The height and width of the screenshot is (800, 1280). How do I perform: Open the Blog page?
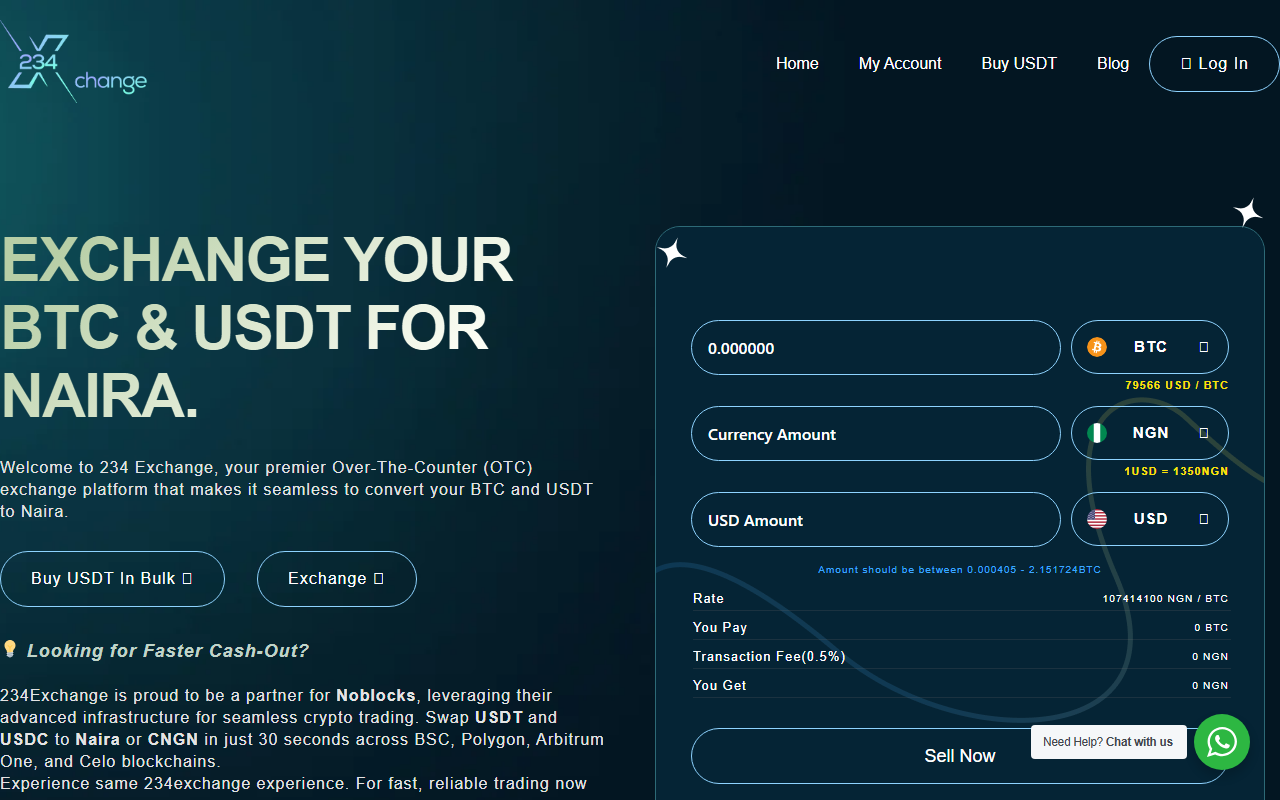point(1113,63)
